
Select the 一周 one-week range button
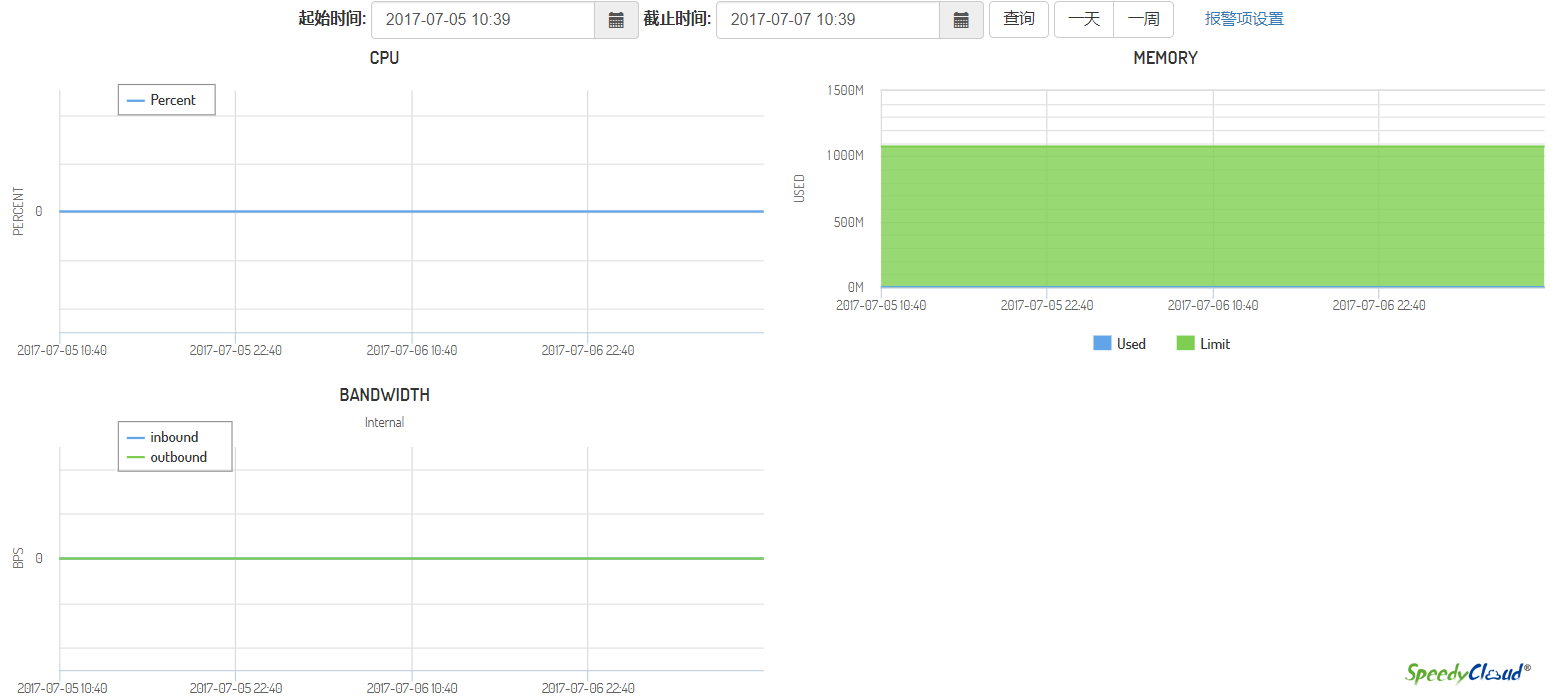[1143, 20]
